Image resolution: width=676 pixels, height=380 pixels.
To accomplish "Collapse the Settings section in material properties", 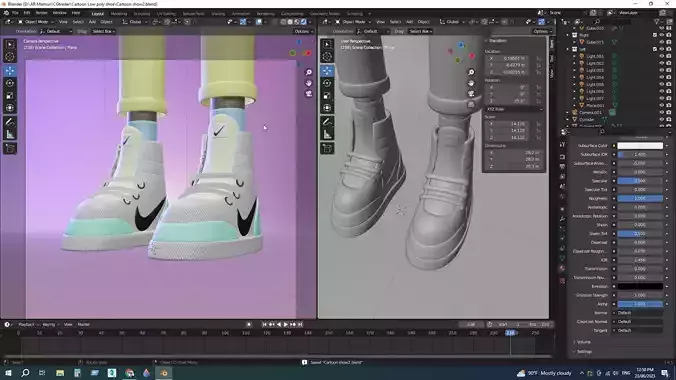I will coord(583,352).
